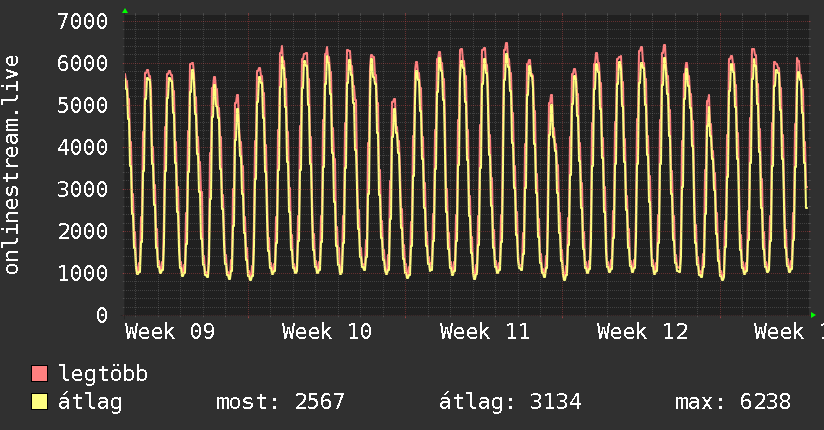Viewport: 824px width, 430px height.
Task: Click the átlag legend label next to yellow swatch
Action: point(90,402)
